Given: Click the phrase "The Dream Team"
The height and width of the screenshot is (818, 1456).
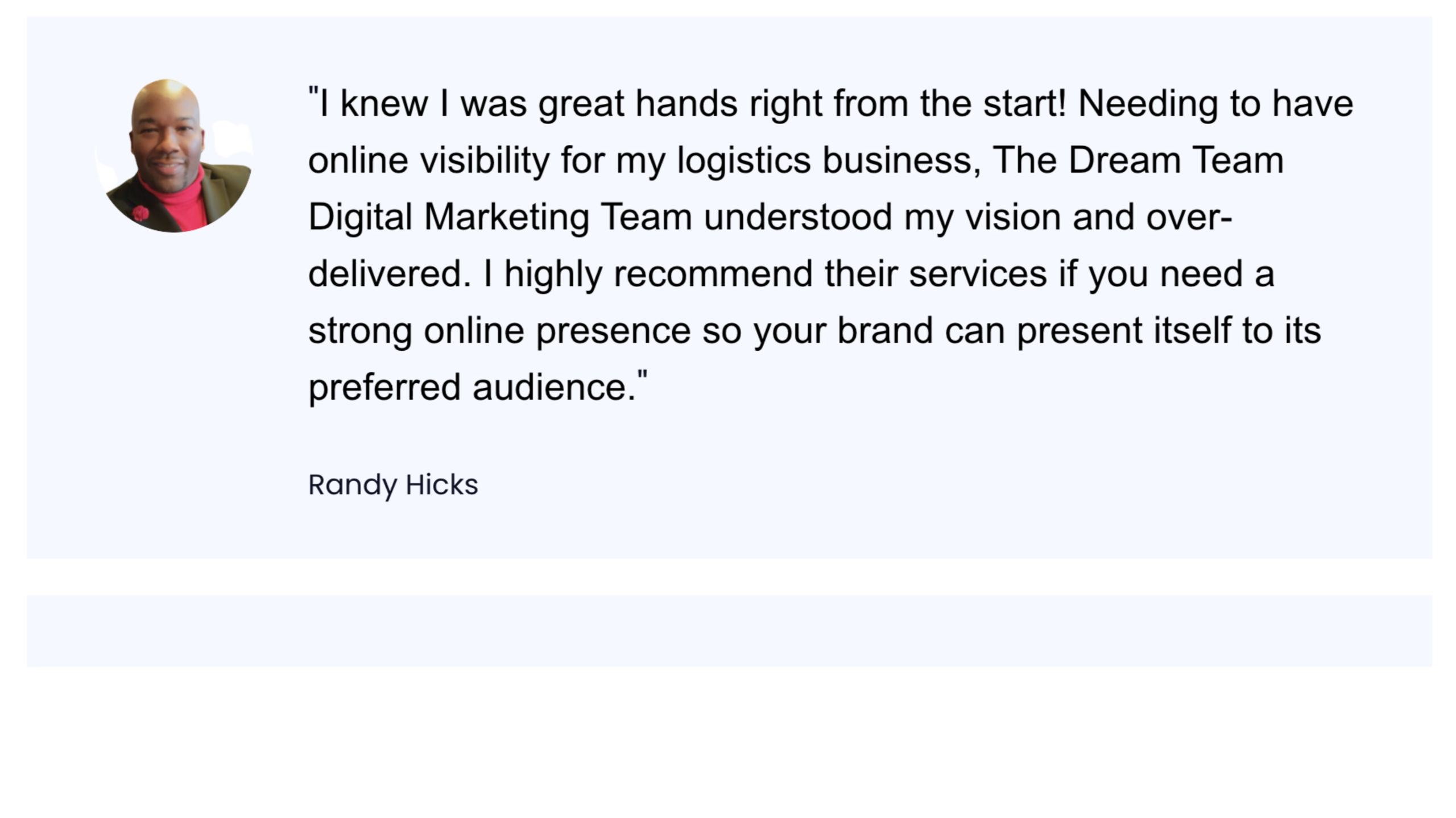Looking at the screenshot, I should [1139, 160].
